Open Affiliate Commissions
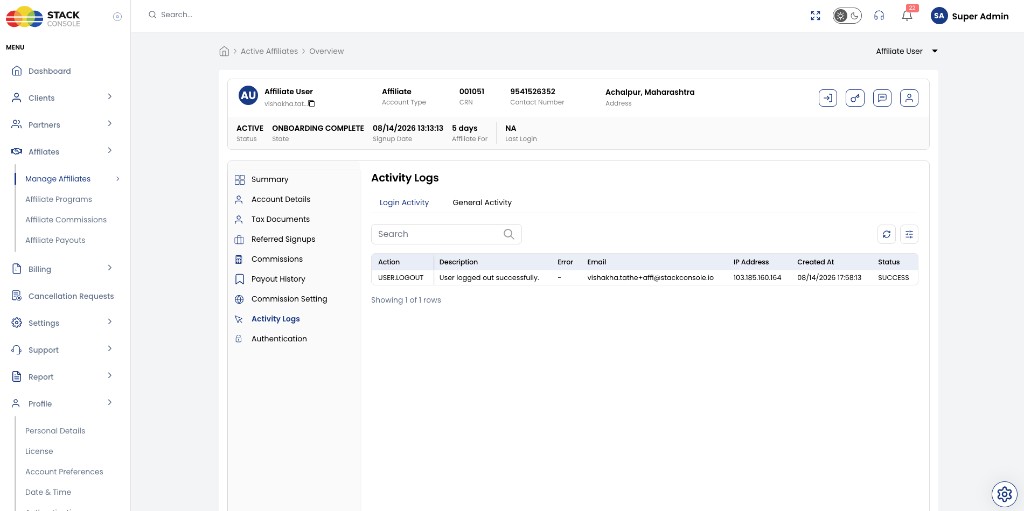Viewport: 1024px width, 511px height. (66, 220)
